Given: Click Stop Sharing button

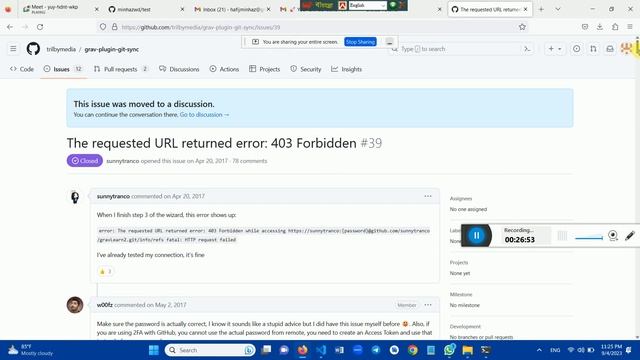Looking at the screenshot, I should (x=360, y=42).
